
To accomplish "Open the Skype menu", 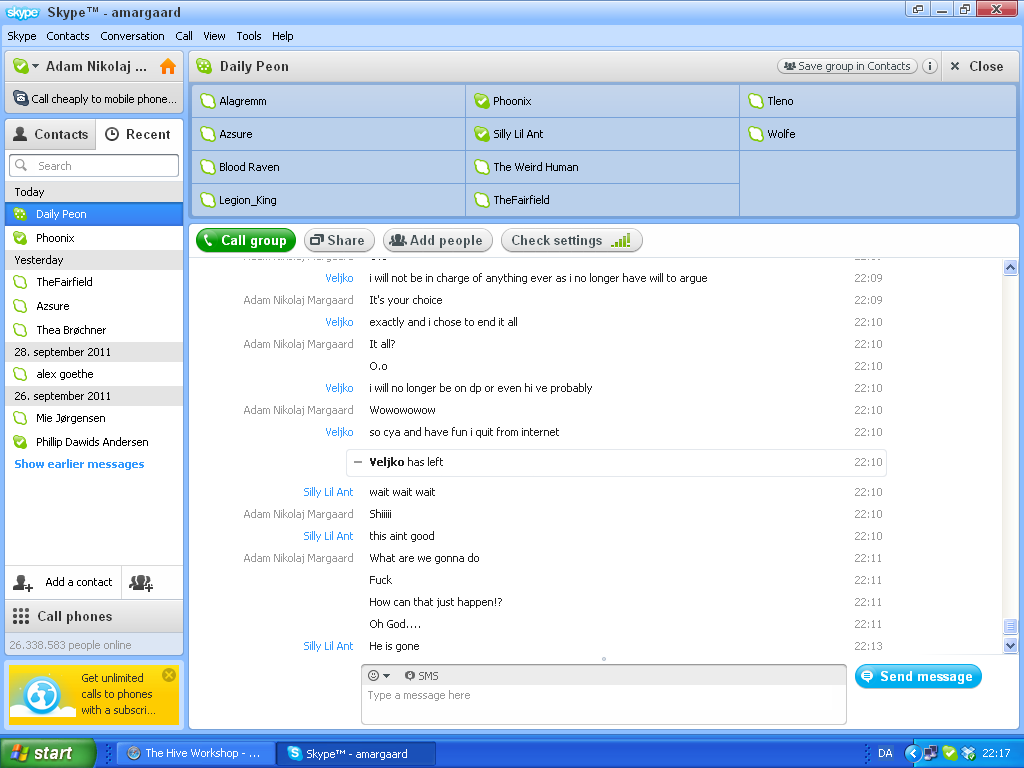I will tap(22, 36).
